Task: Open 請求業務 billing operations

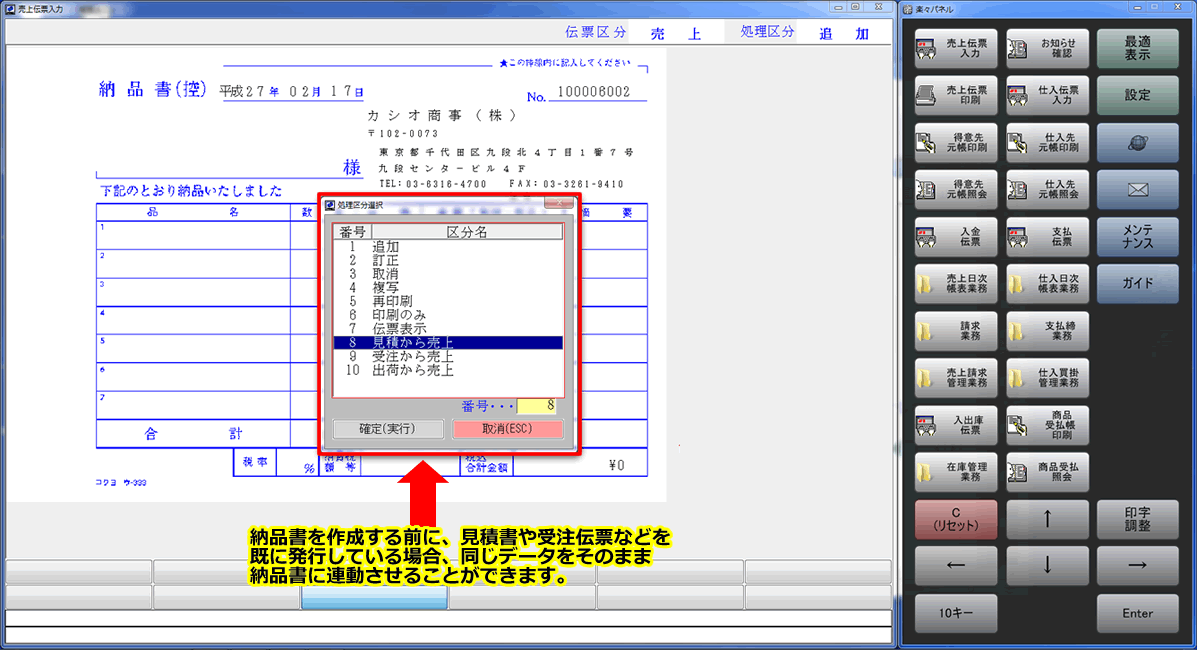Action: click(955, 330)
